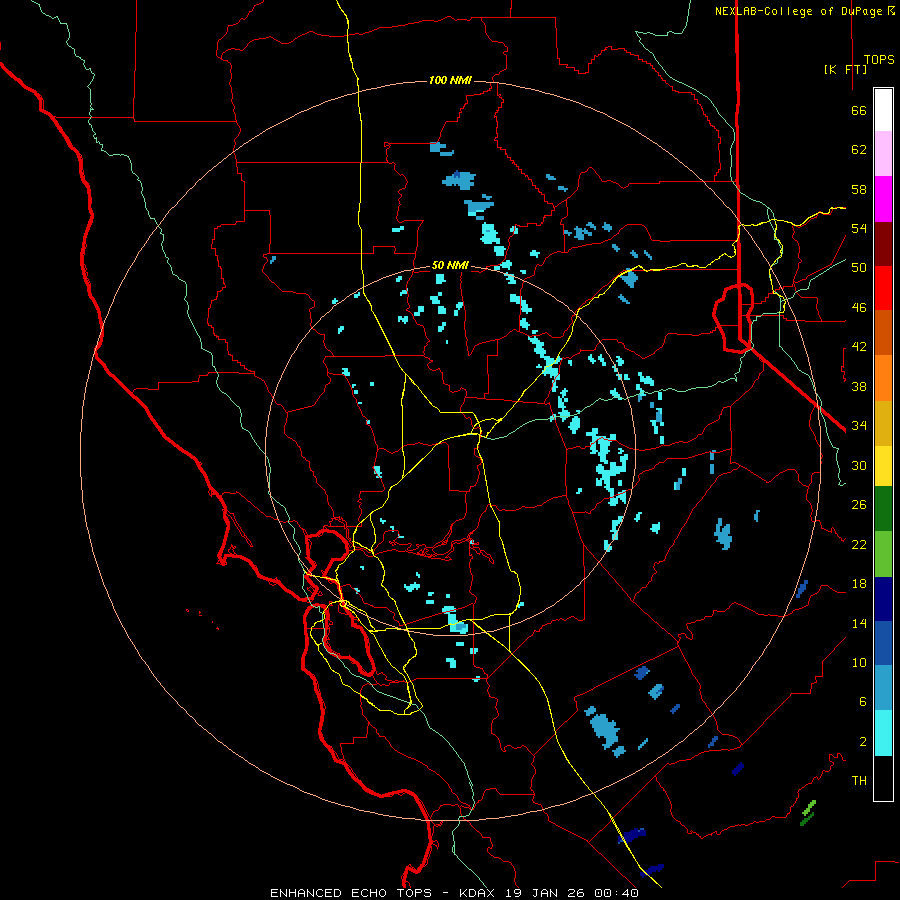Viewport: 900px width, 900px height.
Task: Click the NEXLAB-College of DuPage credit text
Action: (800, 11)
